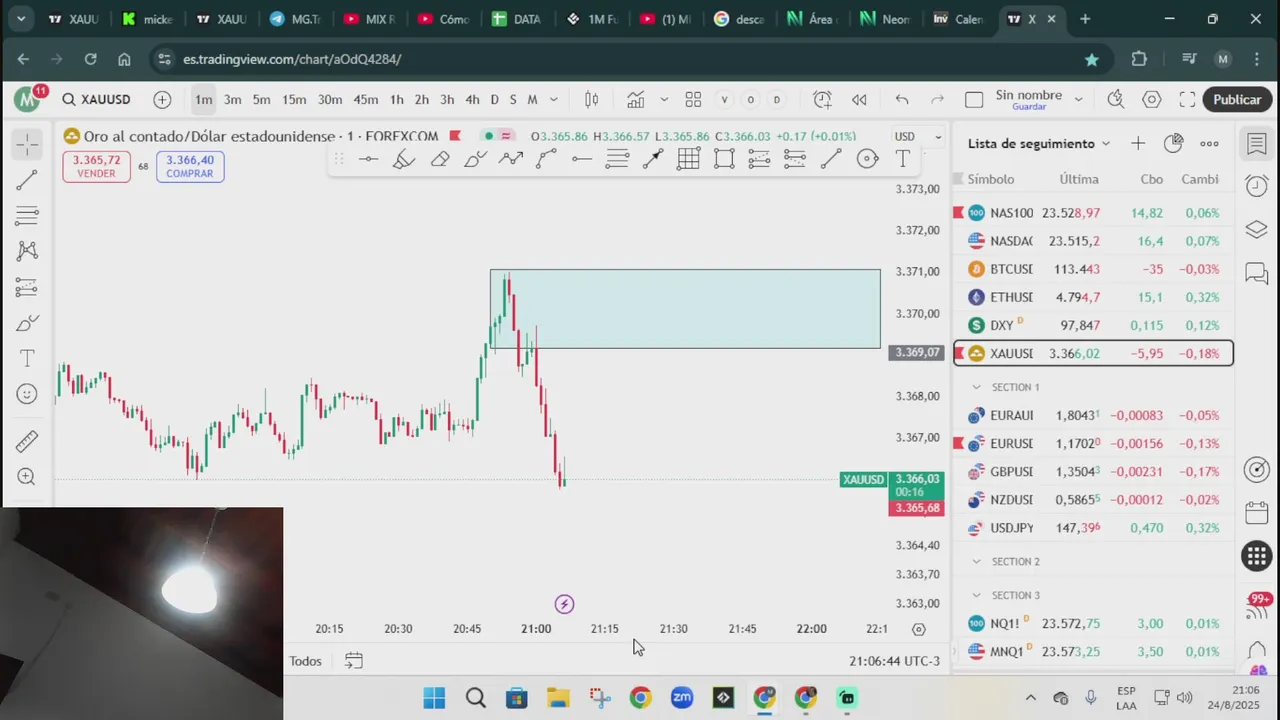Open the pattern tools in left sidebar
Image resolution: width=1280 pixels, height=720 pixels.
[27, 251]
